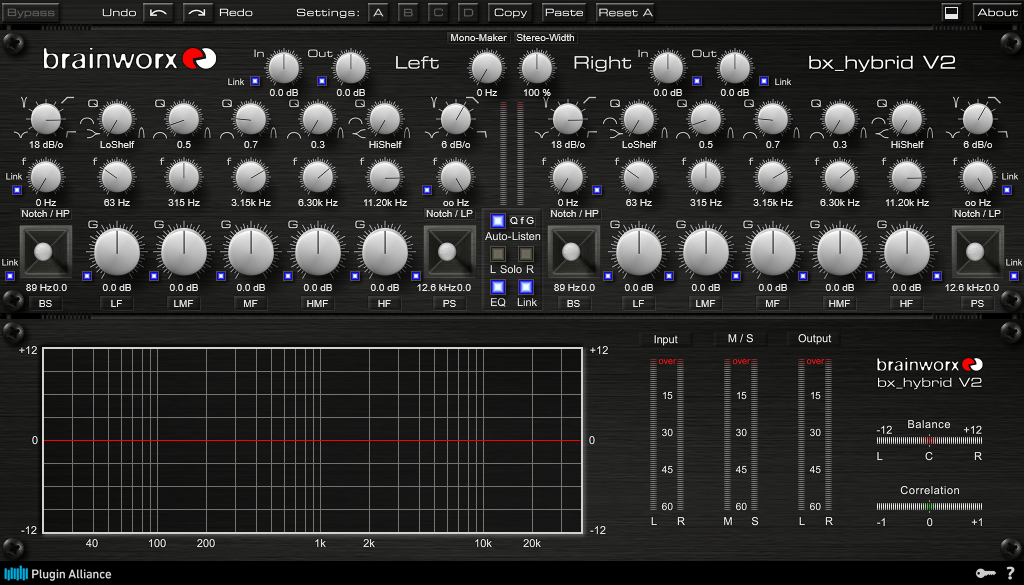Click the Left HF gain knob
This screenshot has width=1024, height=585.
[385, 251]
